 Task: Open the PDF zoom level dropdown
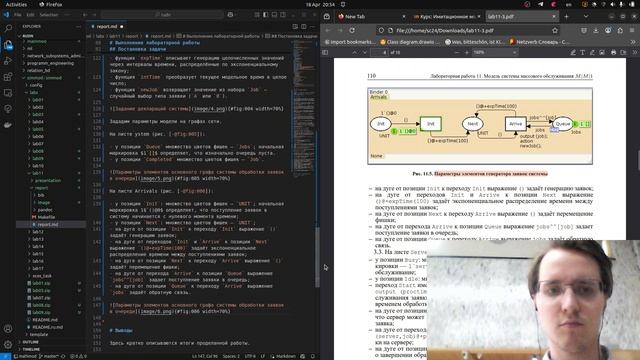(495, 52)
